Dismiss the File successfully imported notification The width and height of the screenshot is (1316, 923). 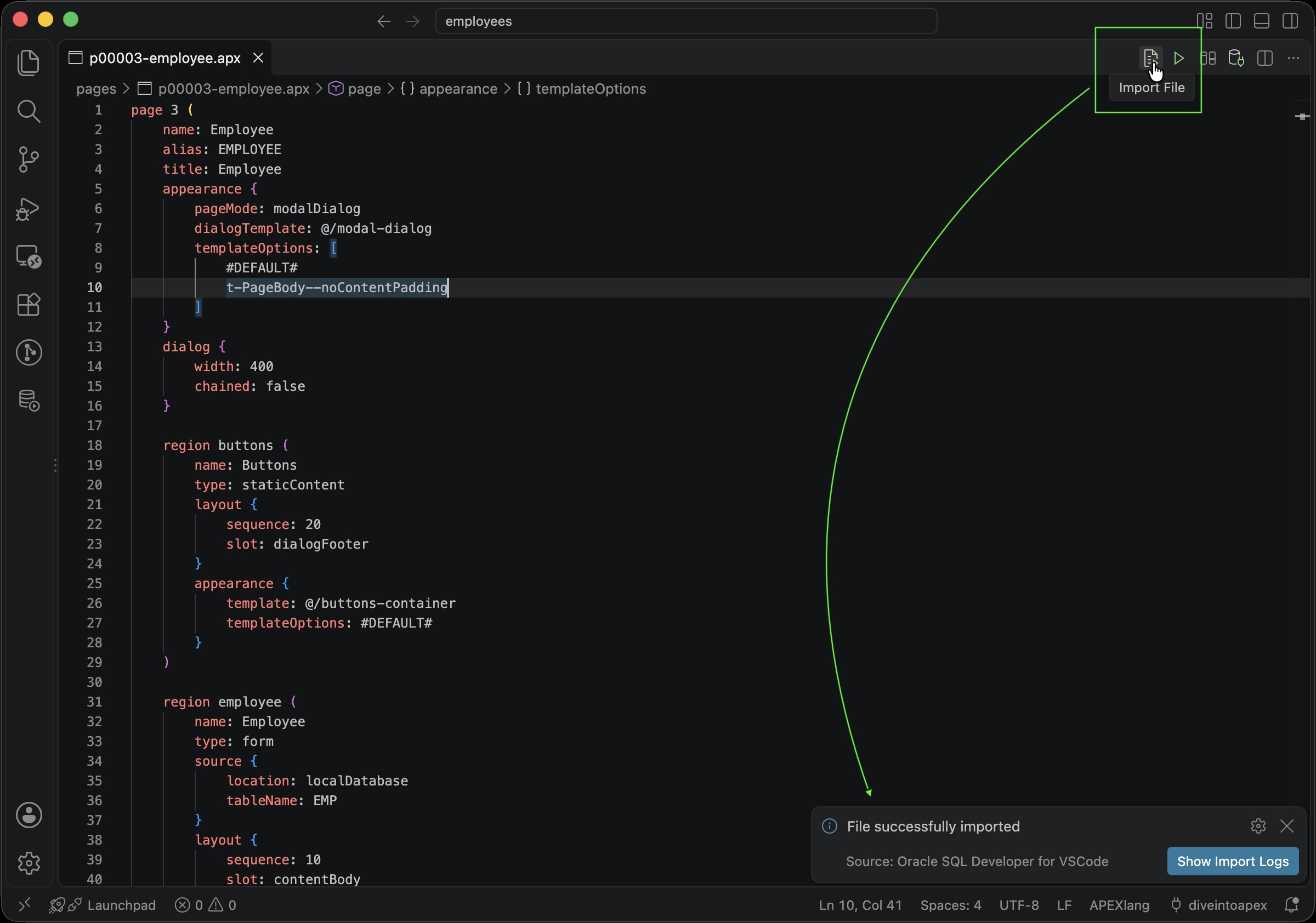(x=1287, y=825)
